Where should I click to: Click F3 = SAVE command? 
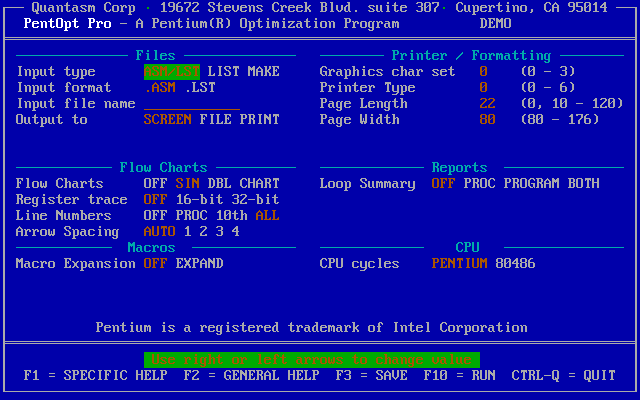[371, 376]
